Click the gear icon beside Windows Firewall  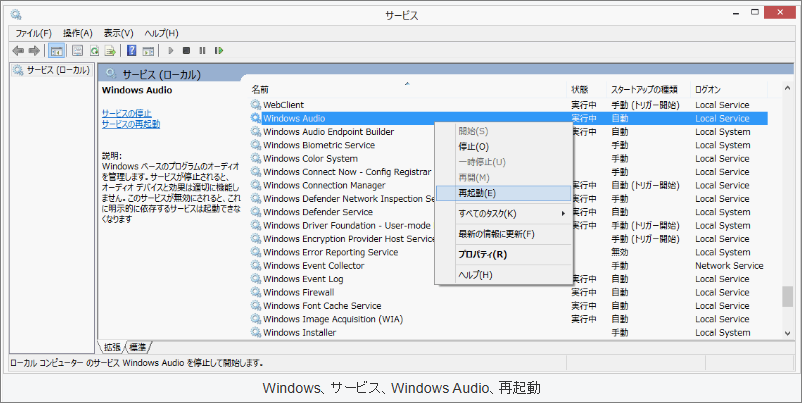255,293
